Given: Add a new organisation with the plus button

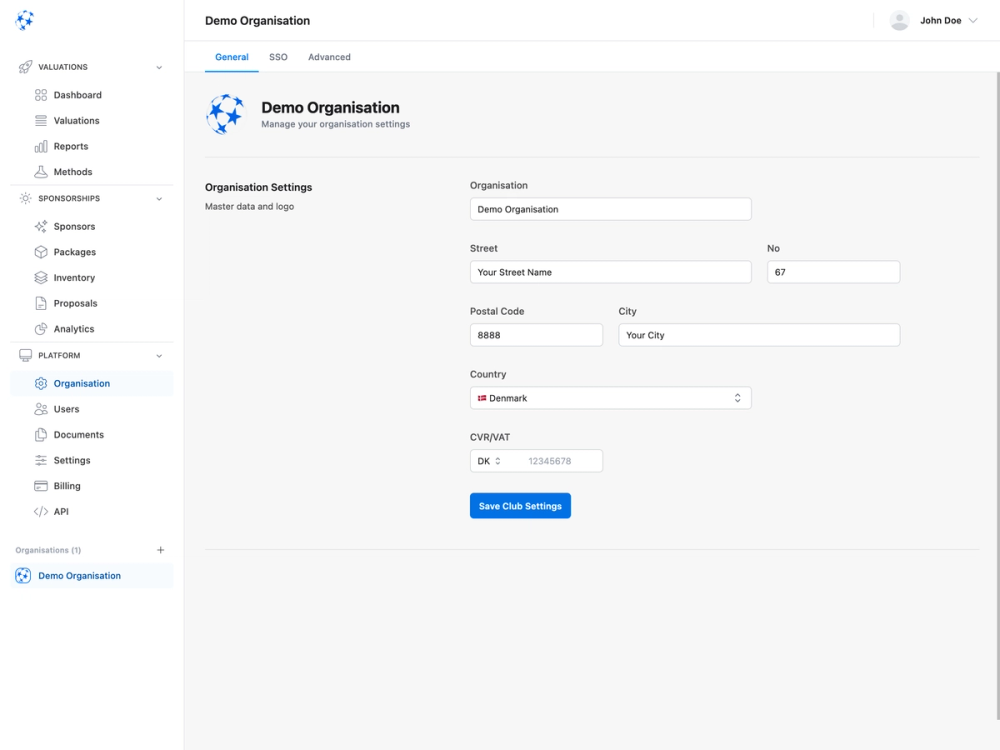Looking at the screenshot, I should (x=160, y=549).
